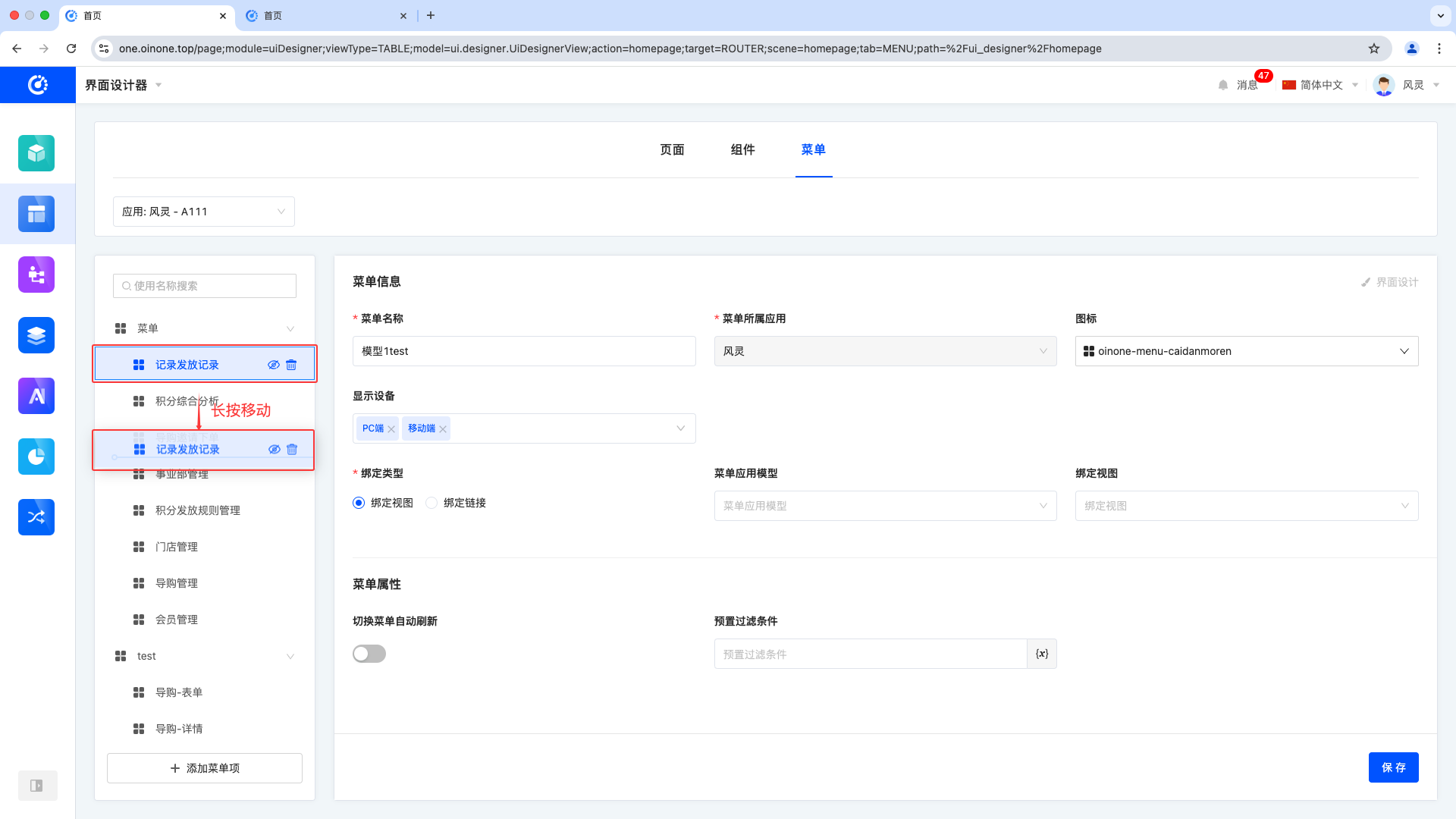Switch to the 组件 tab
The width and height of the screenshot is (1456, 819).
pyautogui.click(x=742, y=149)
